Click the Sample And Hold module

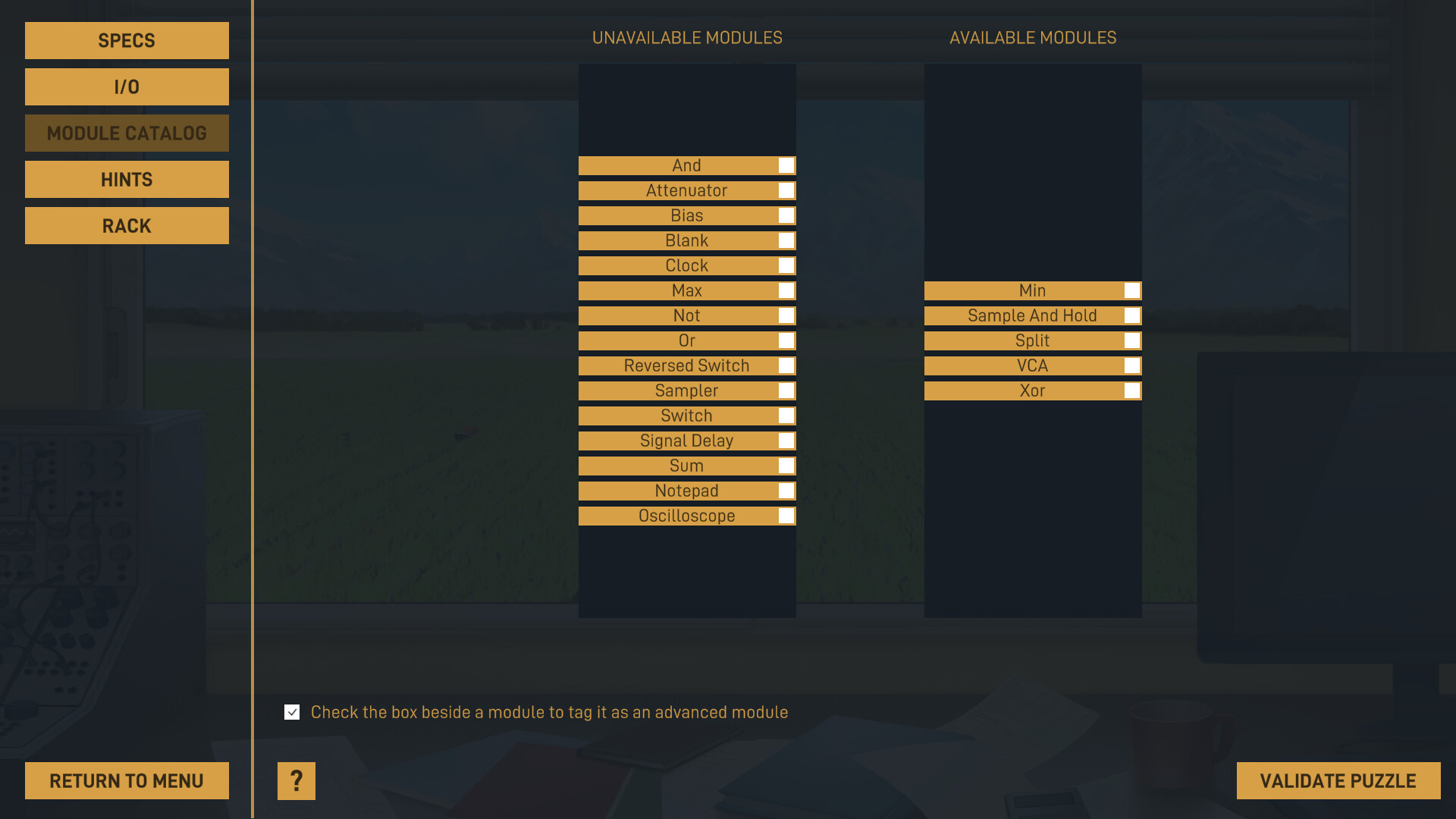[1032, 315]
